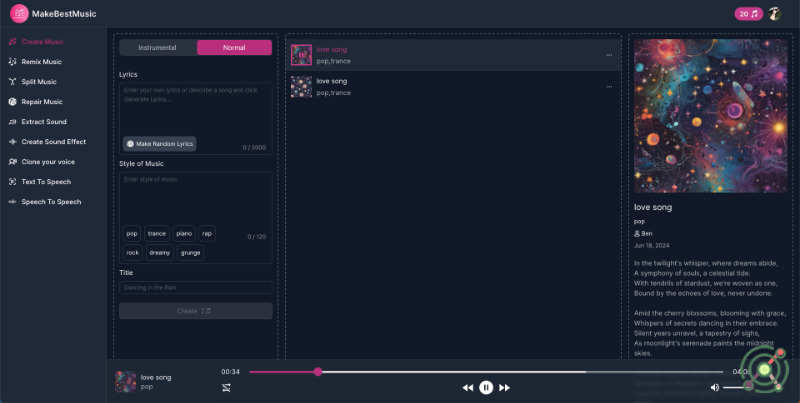The image size is (800, 403).
Task: Open Remix Music from sidebar
Action: [x=41, y=62]
